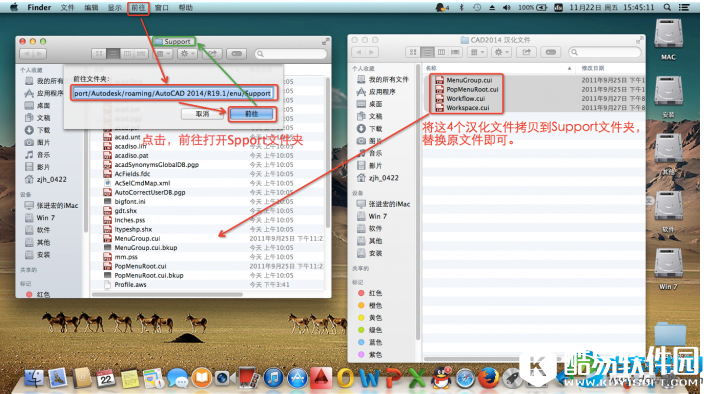Screen dimensions: 704x394
Task: Open Calendar in the Dock
Action: (x=106, y=378)
